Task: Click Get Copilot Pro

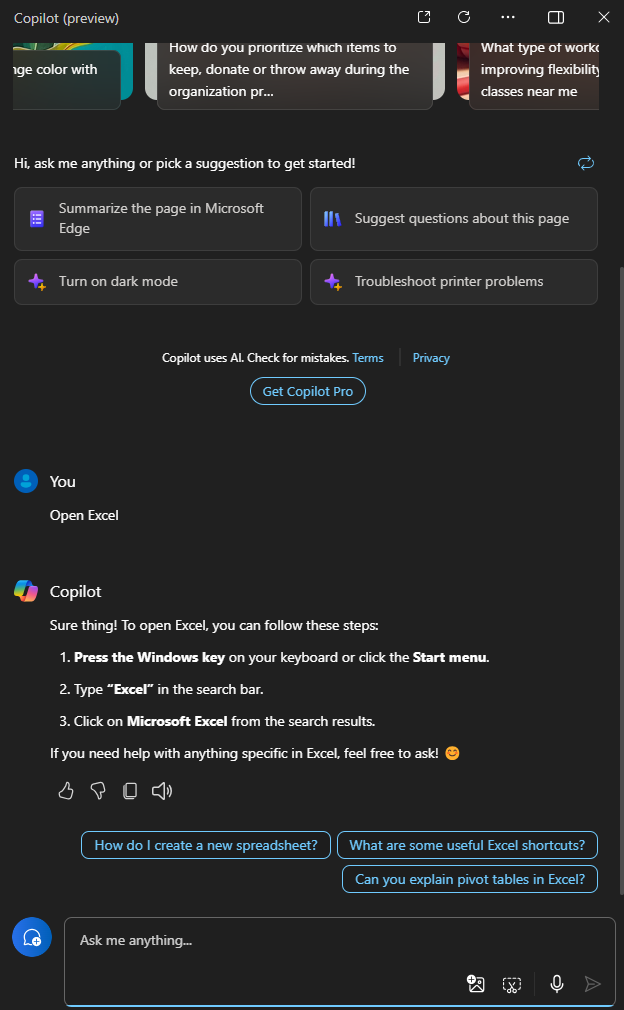Action: point(307,391)
